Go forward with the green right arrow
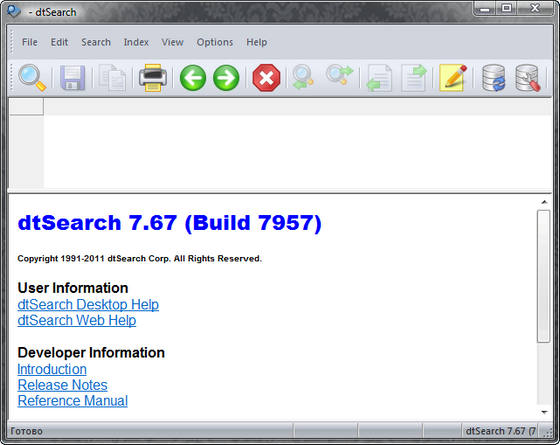This screenshot has height=445, width=560. click(x=226, y=78)
